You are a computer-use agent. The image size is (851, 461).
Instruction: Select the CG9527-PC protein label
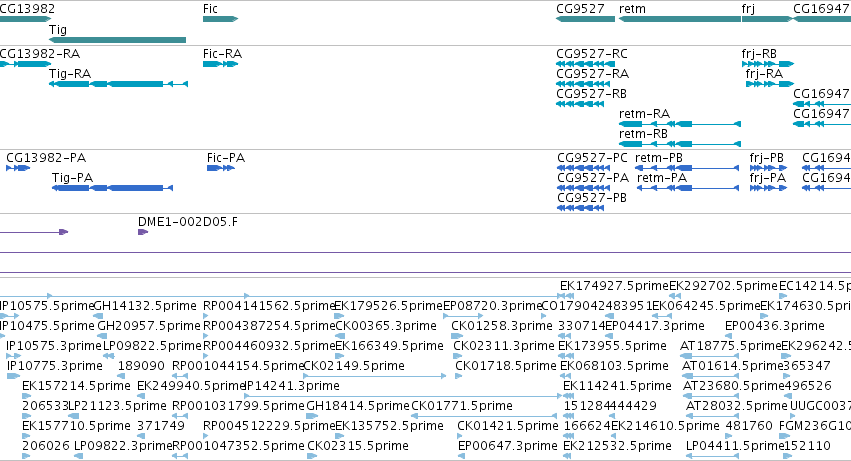592,158
